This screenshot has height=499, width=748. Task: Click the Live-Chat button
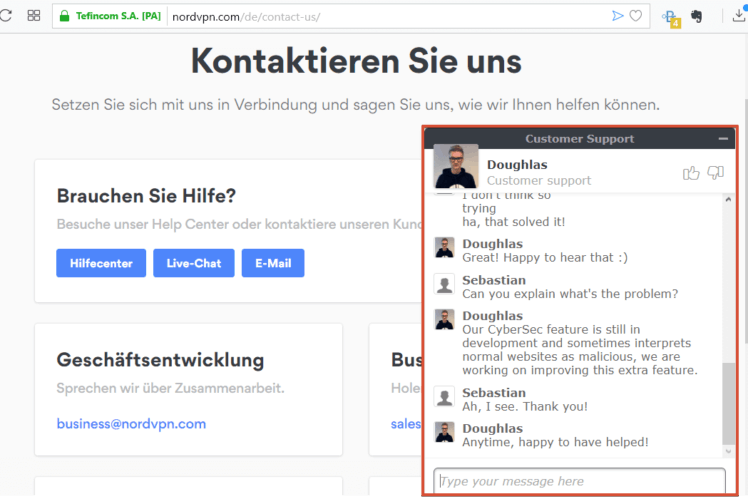(193, 263)
